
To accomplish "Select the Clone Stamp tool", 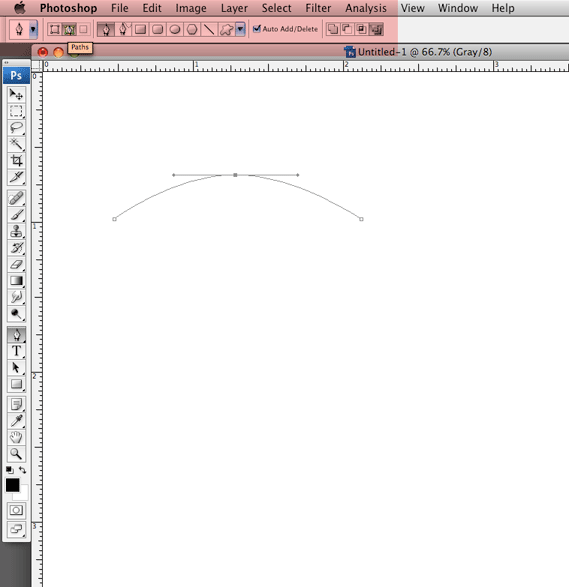I will [16, 231].
